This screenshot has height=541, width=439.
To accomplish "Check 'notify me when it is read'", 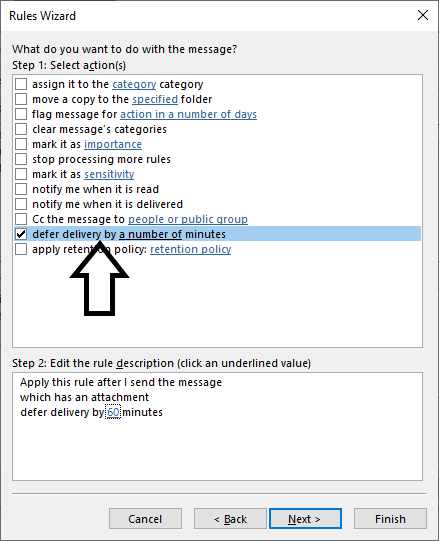I will [x=21, y=189].
